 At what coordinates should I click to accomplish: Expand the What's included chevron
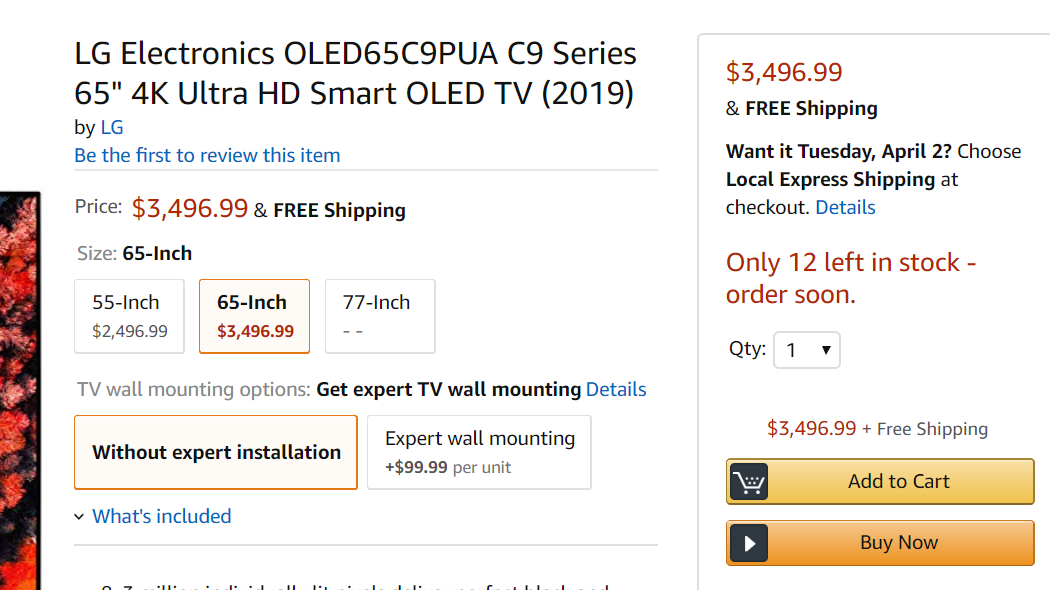point(79,517)
